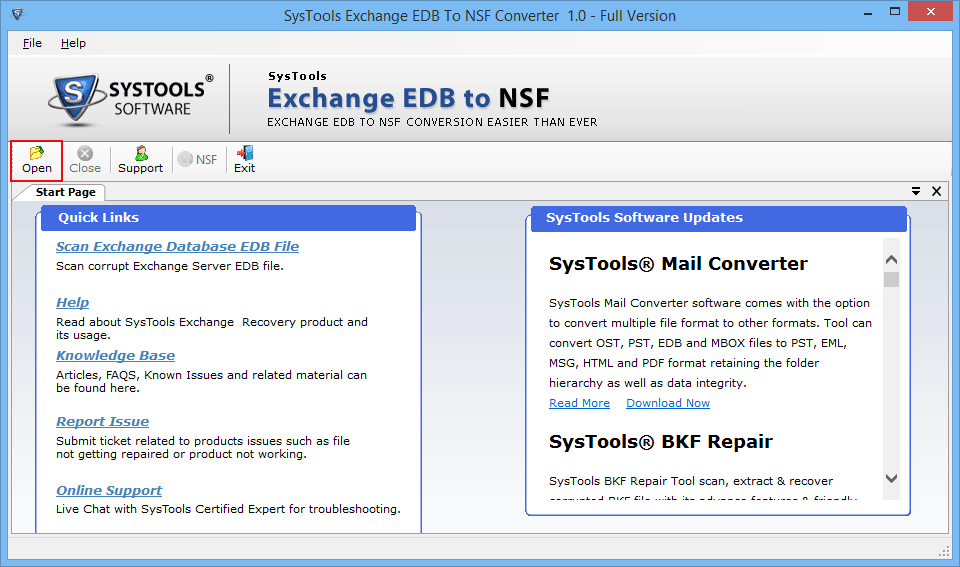This screenshot has width=960, height=567.
Task: Close the converter window with red X
Action: click(x=931, y=11)
